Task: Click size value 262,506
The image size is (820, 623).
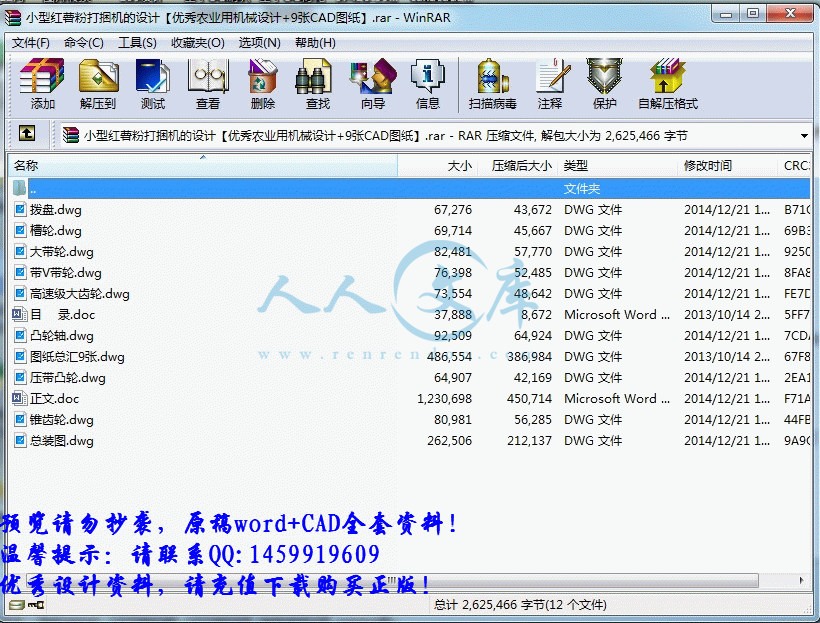Action: 450,440
